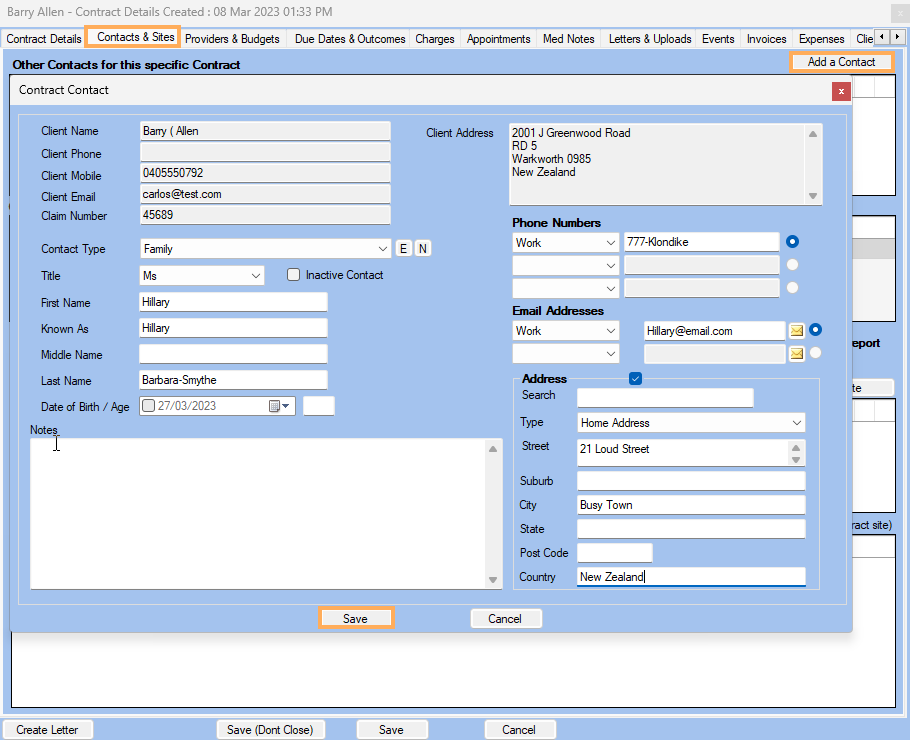Switch to the Contract Details tab

[x=43, y=39]
